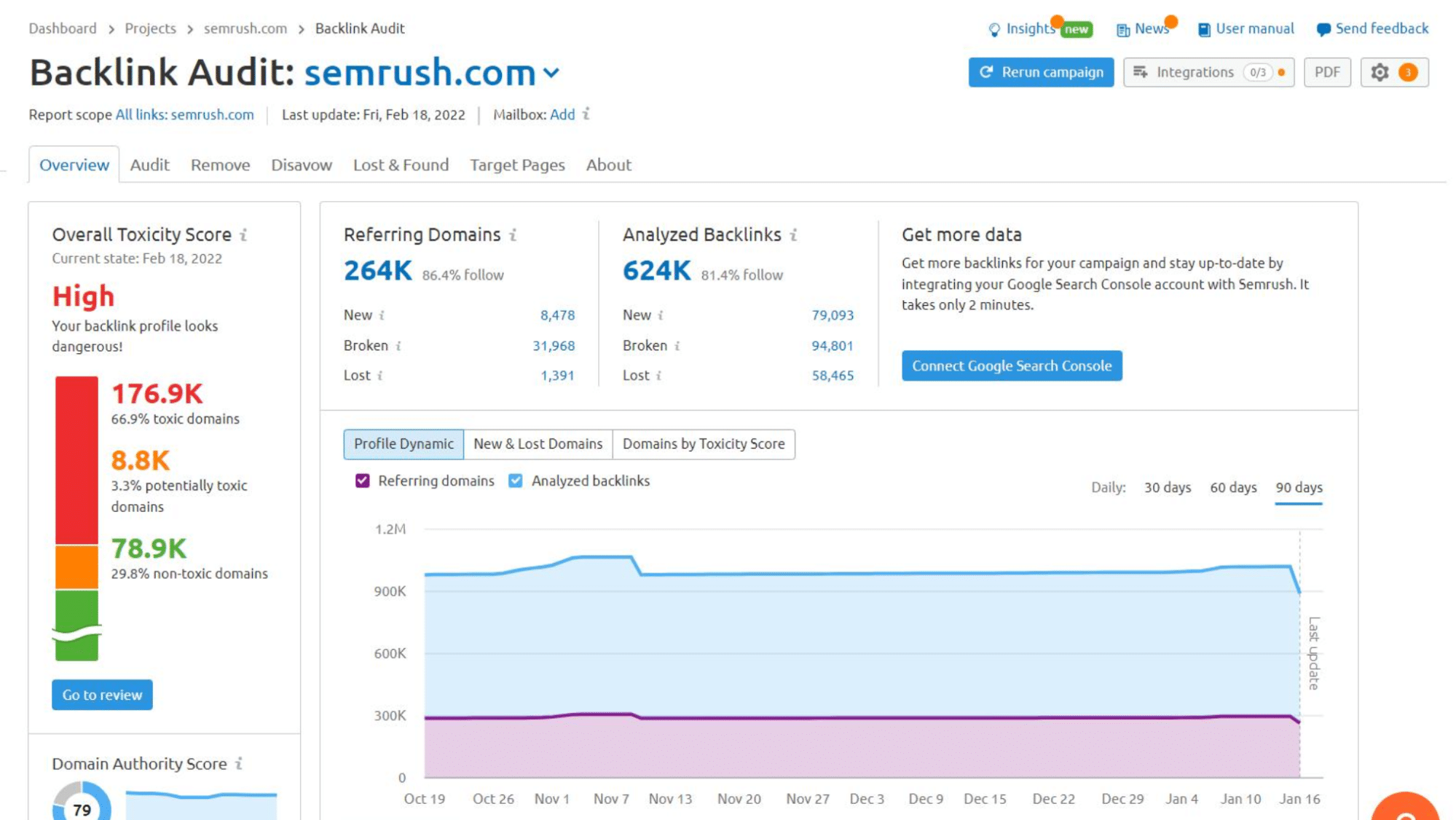Select the New & Lost Domains chart tab
The image size is (1456, 820).
click(x=538, y=443)
